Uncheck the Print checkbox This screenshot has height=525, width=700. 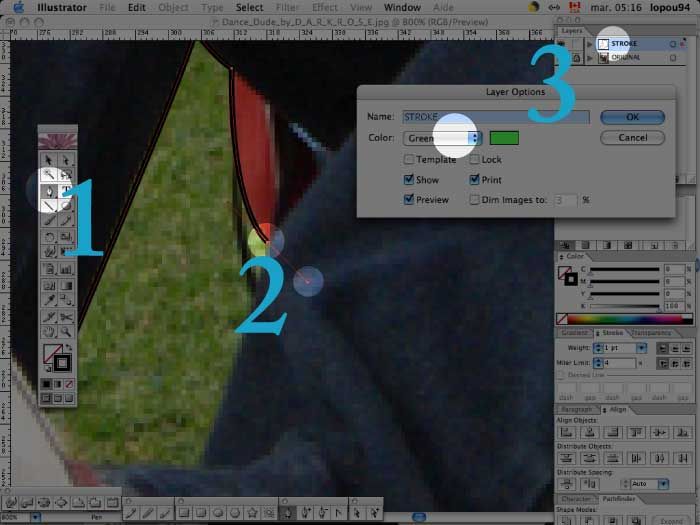(474, 180)
